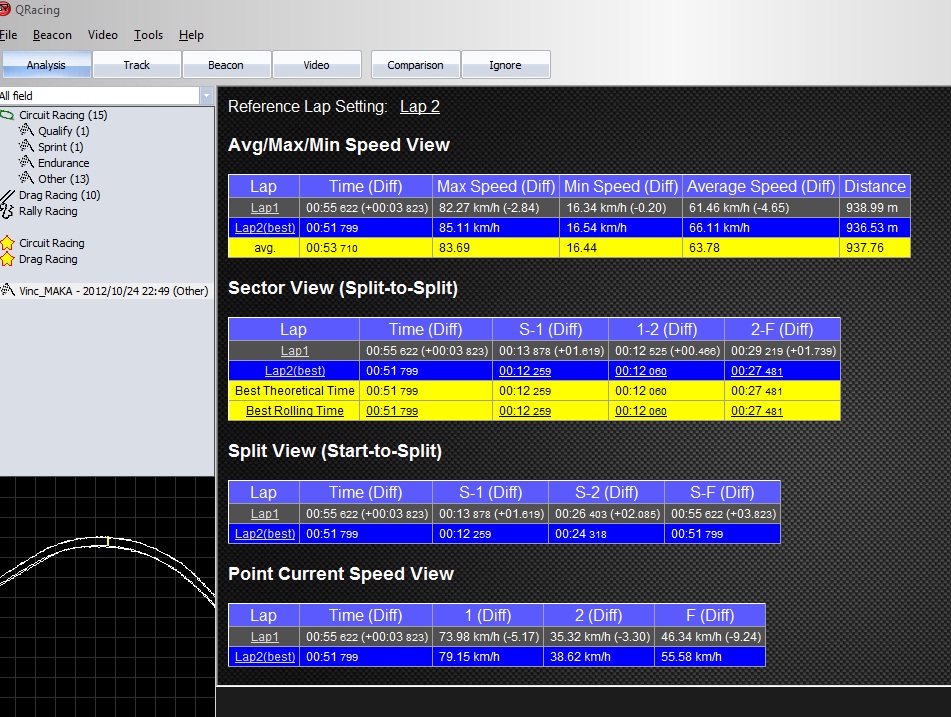Click the Lap 2 reference lap link
Image resolution: width=951 pixels, height=717 pixels.
(x=420, y=106)
